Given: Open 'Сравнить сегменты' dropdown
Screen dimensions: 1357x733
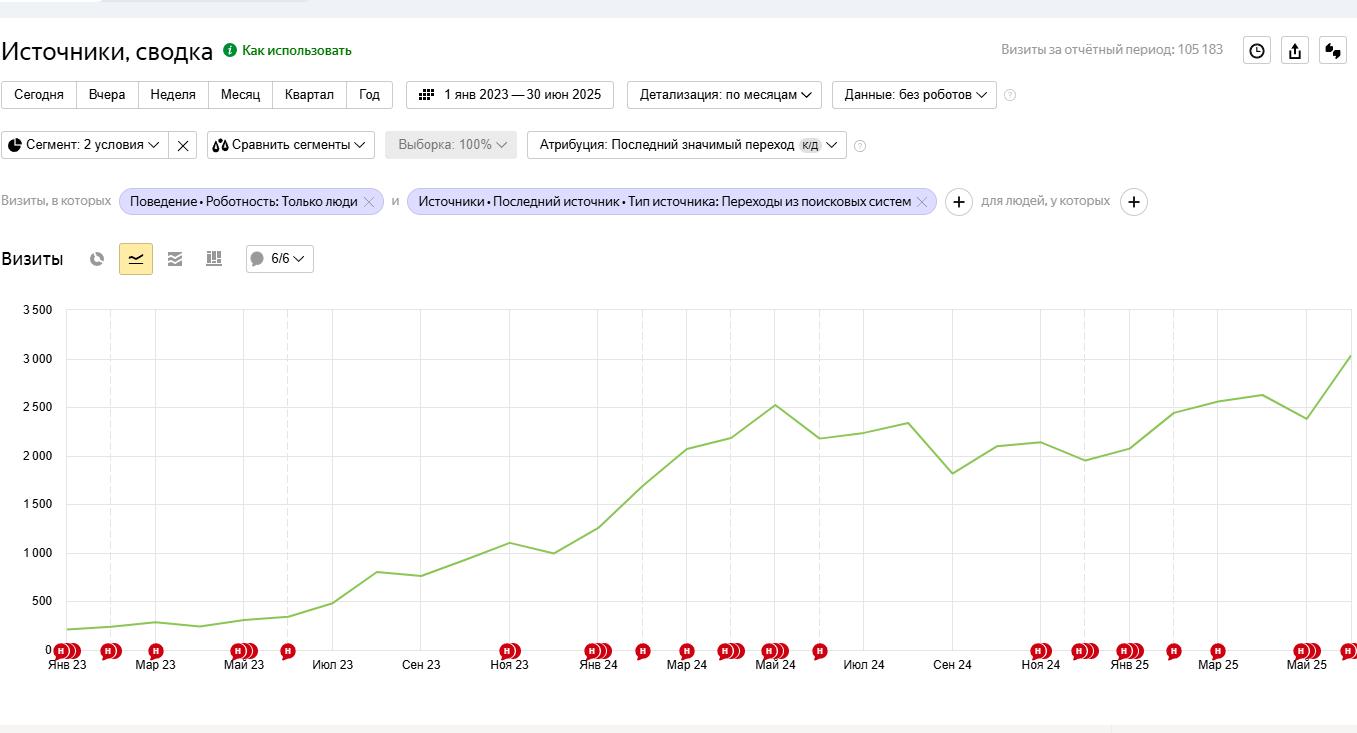Looking at the screenshot, I should click(x=291, y=145).
